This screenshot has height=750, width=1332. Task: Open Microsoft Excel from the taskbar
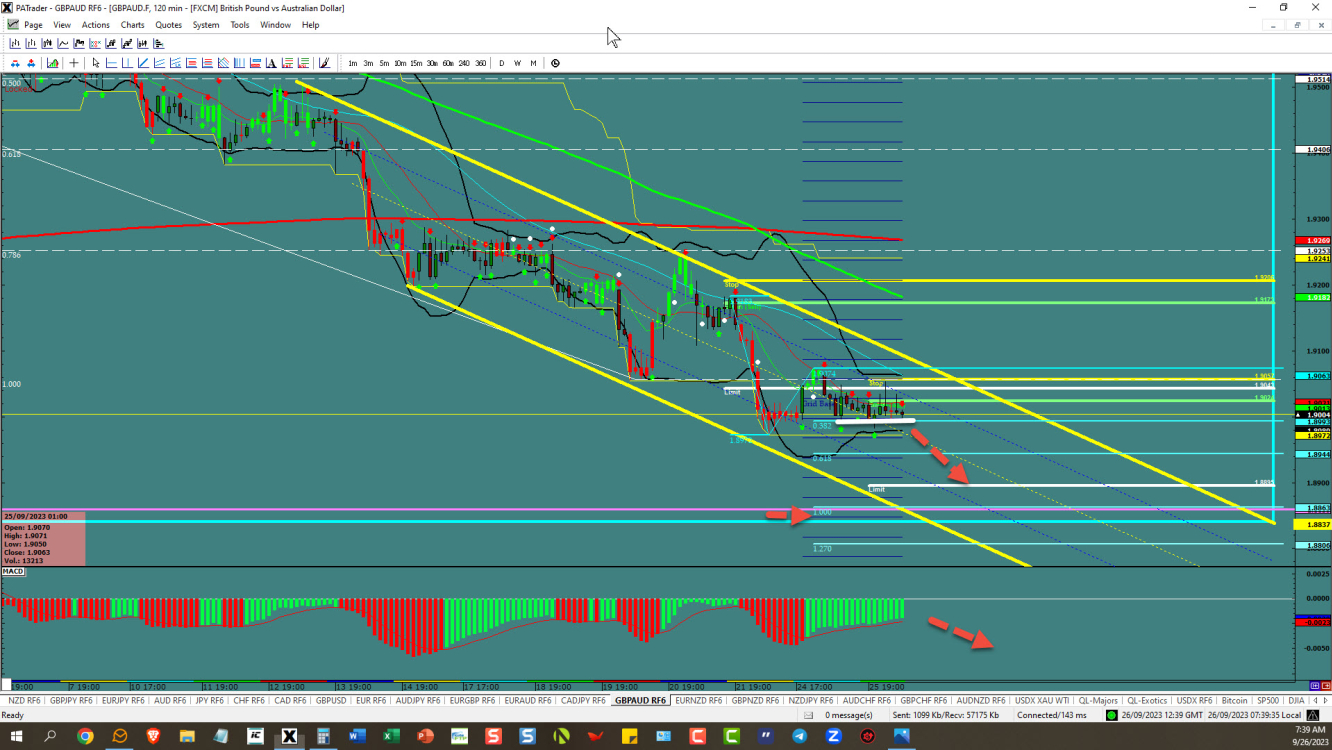click(391, 736)
